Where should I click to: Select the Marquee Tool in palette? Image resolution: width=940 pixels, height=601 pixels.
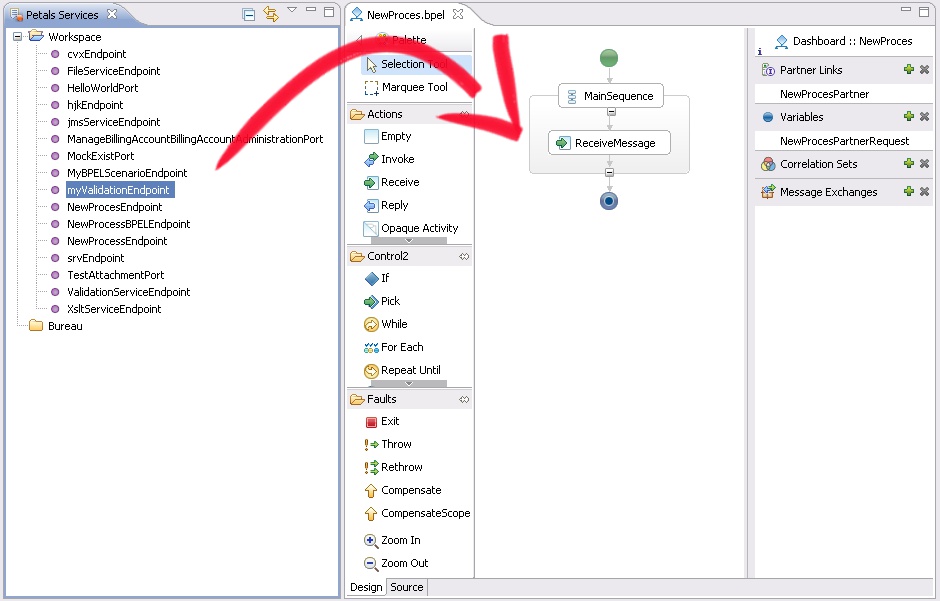413,87
